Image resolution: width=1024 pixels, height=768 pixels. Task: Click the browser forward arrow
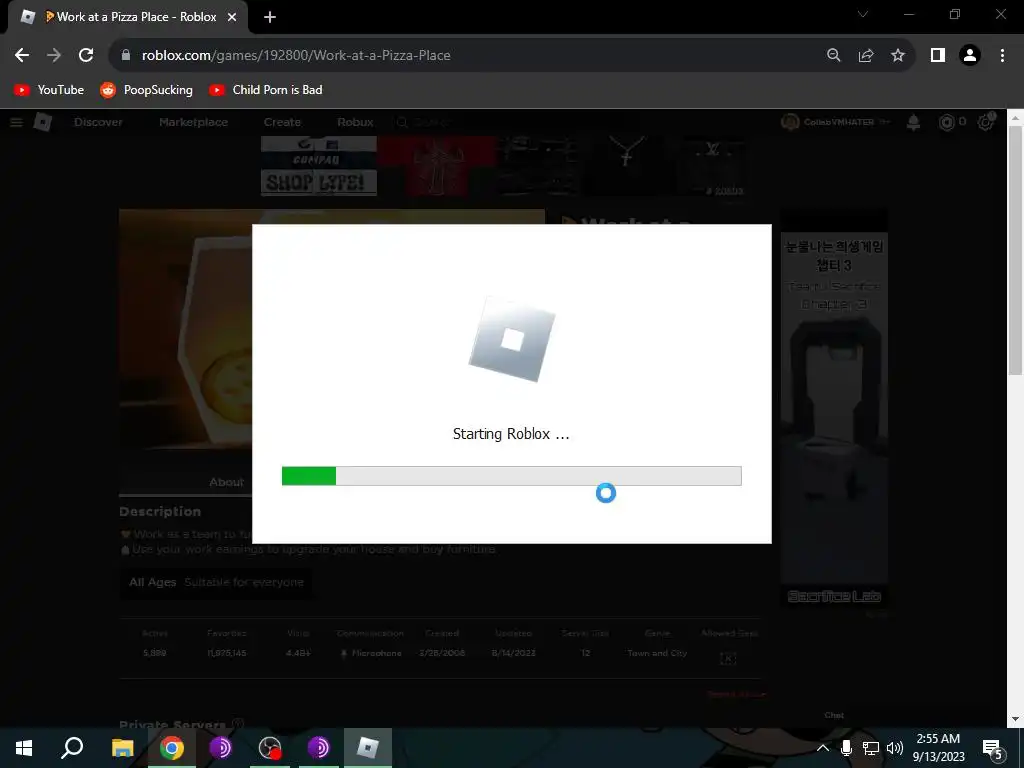54,56
